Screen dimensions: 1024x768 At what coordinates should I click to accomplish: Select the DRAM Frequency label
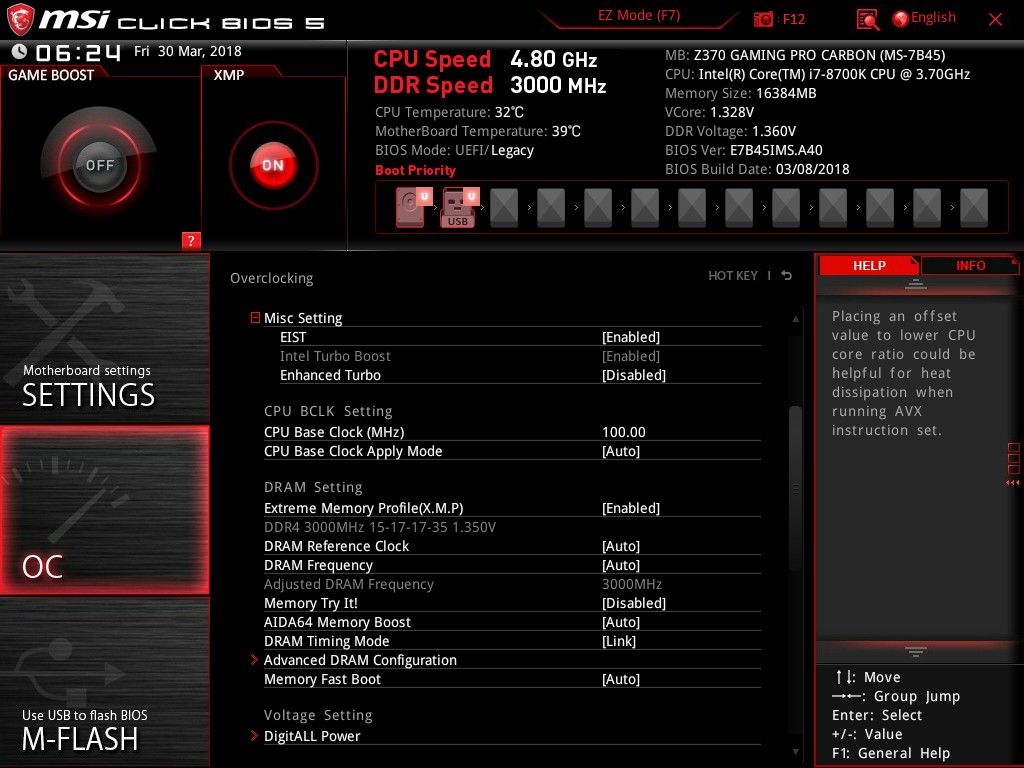[318, 565]
